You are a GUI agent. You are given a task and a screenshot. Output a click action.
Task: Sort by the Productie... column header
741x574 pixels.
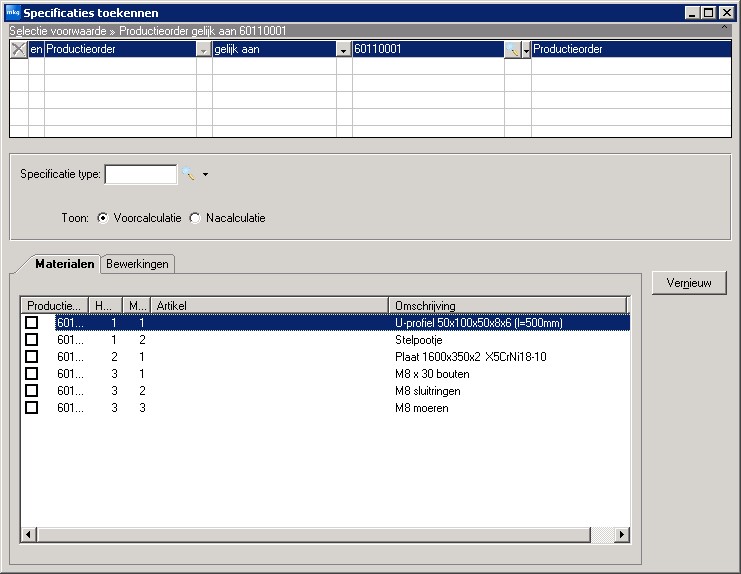click(x=54, y=306)
